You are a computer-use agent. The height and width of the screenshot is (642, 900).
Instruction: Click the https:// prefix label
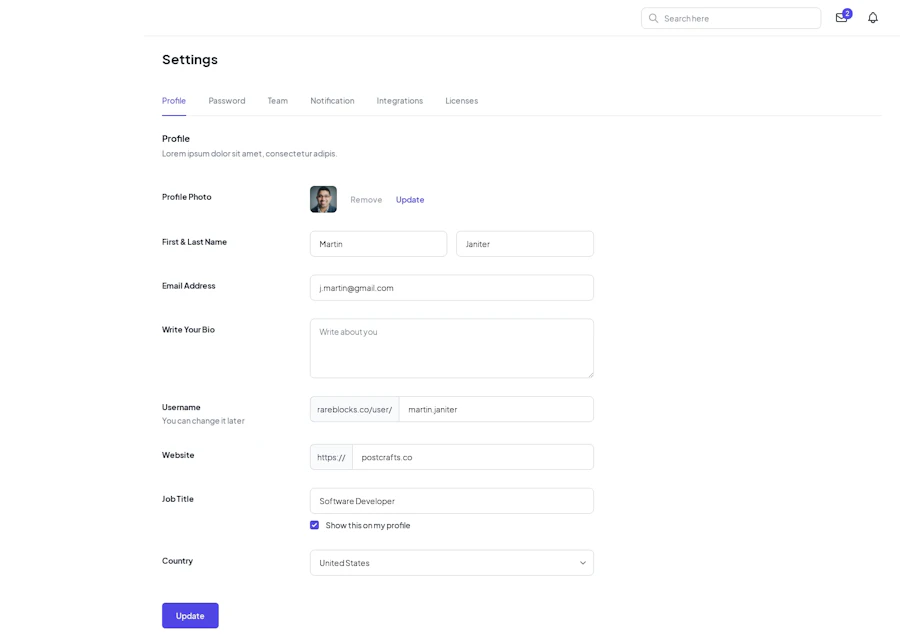coord(331,457)
